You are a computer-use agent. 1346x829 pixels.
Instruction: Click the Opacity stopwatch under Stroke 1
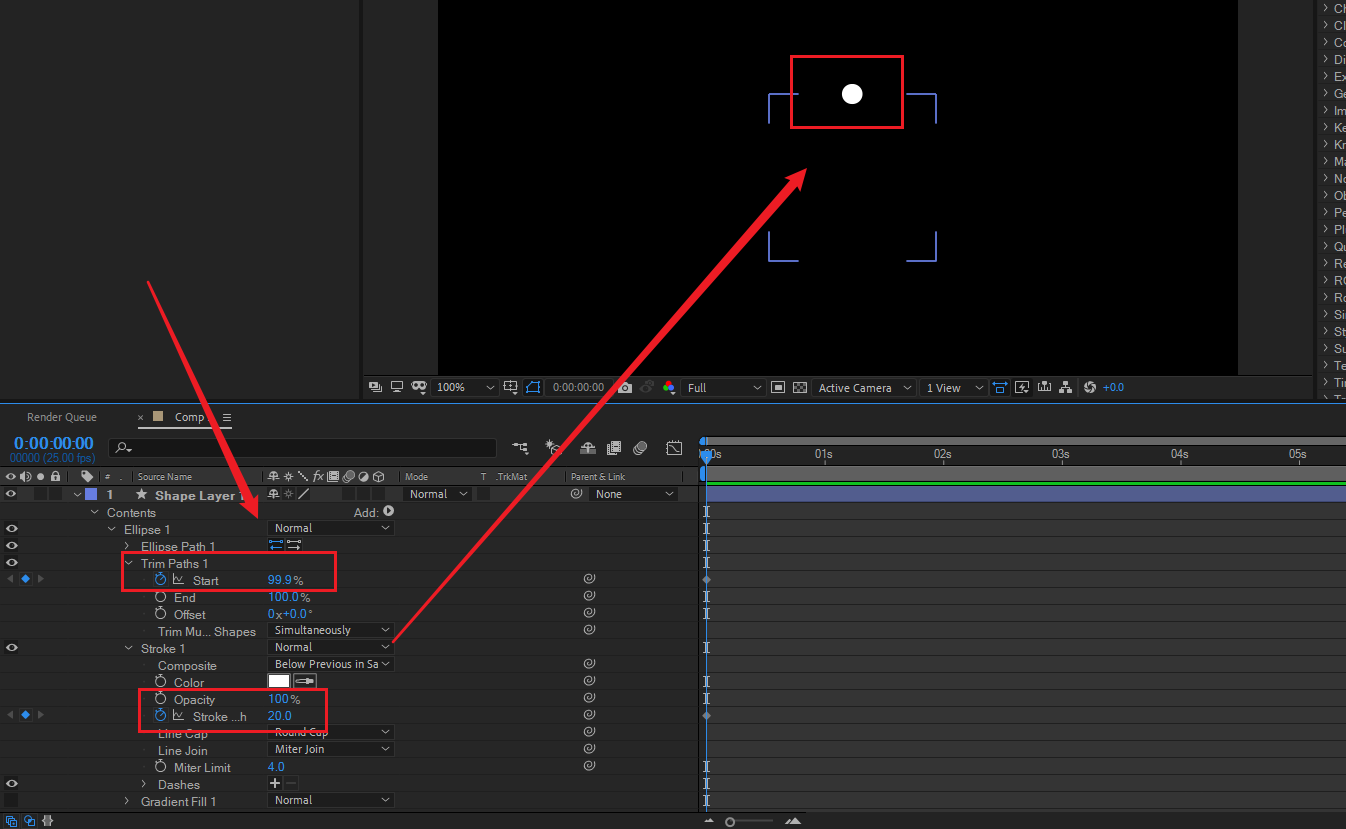pyautogui.click(x=160, y=699)
